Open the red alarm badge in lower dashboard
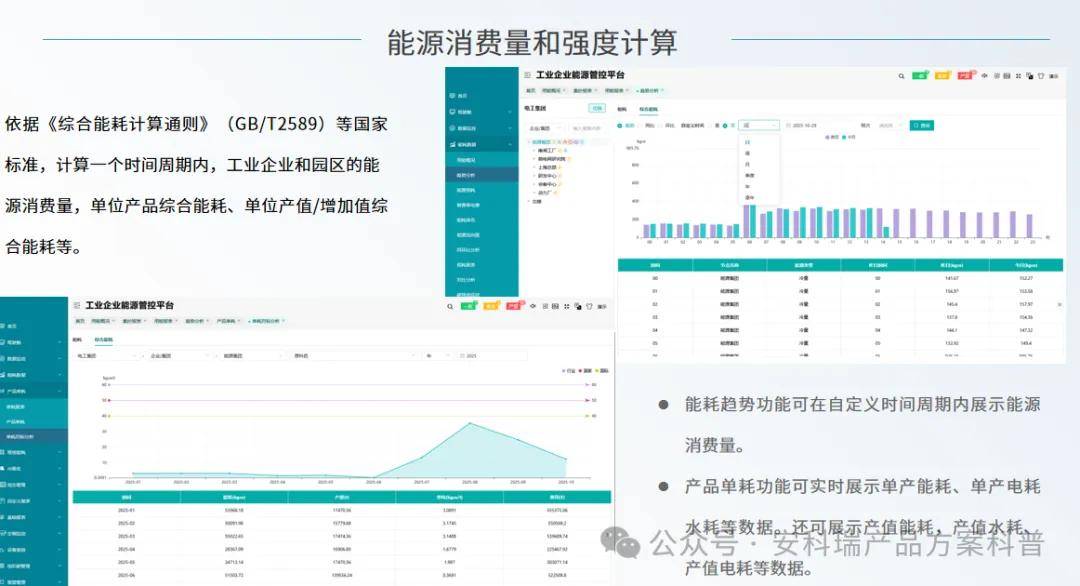This screenshot has height=586, width=1080. (515, 306)
